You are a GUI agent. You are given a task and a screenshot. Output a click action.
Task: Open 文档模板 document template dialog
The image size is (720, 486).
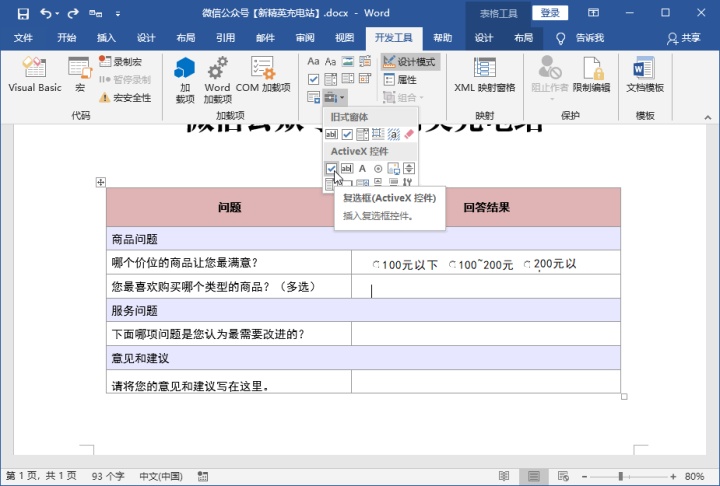pos(645,74)
